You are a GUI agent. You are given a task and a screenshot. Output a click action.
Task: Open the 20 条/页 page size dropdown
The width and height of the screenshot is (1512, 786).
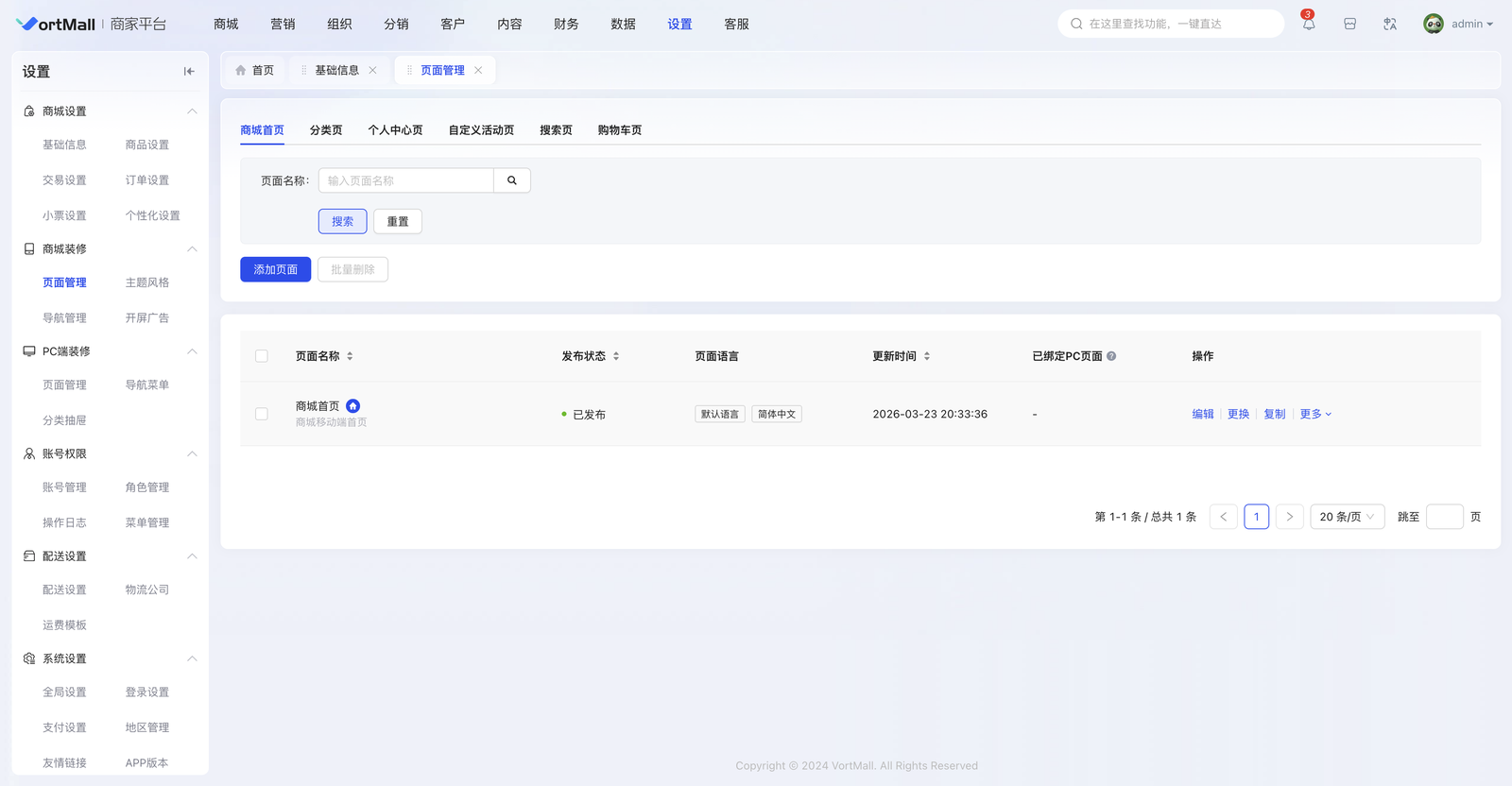pyautogui.click(x=1347, y=517)
